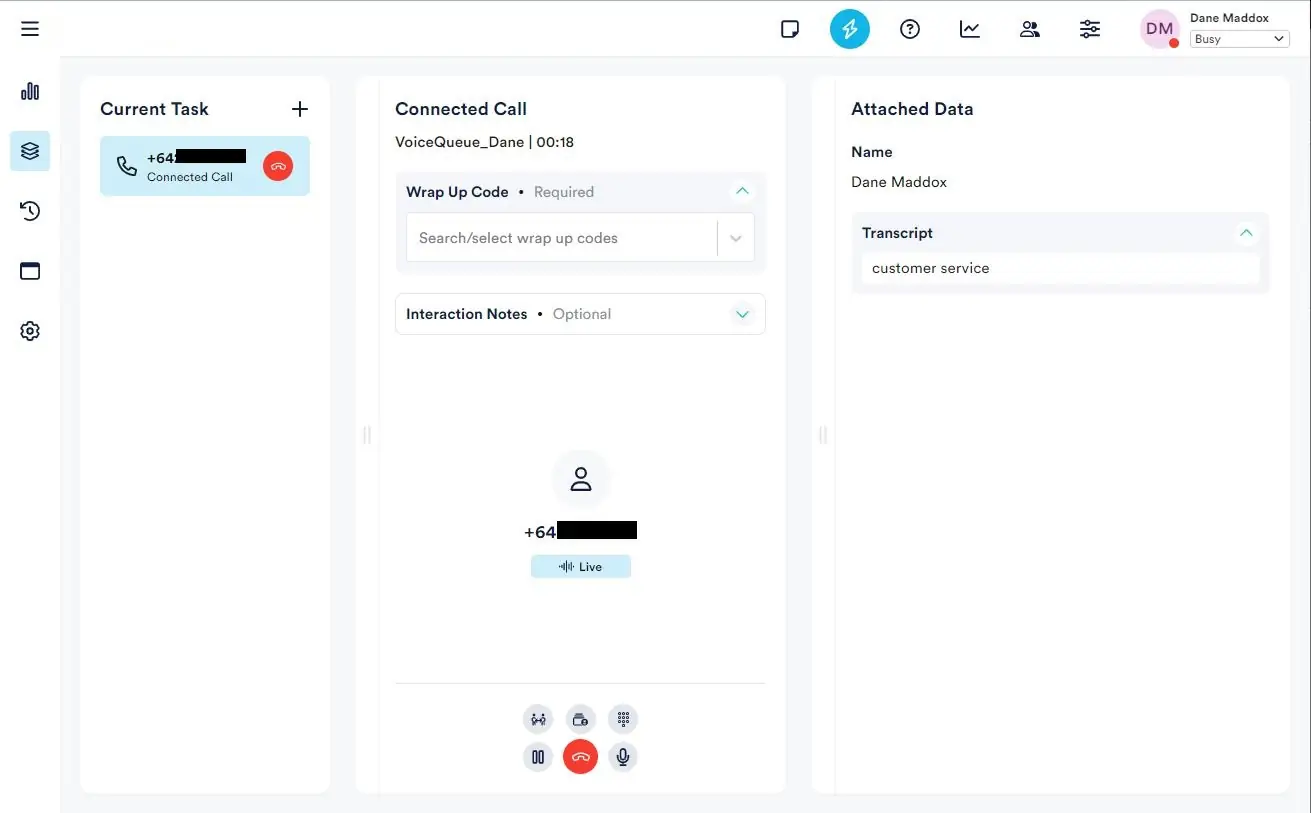Open the interaction history in sidebar
Viewport: 1311px width, 813px height.
[30, 211]
